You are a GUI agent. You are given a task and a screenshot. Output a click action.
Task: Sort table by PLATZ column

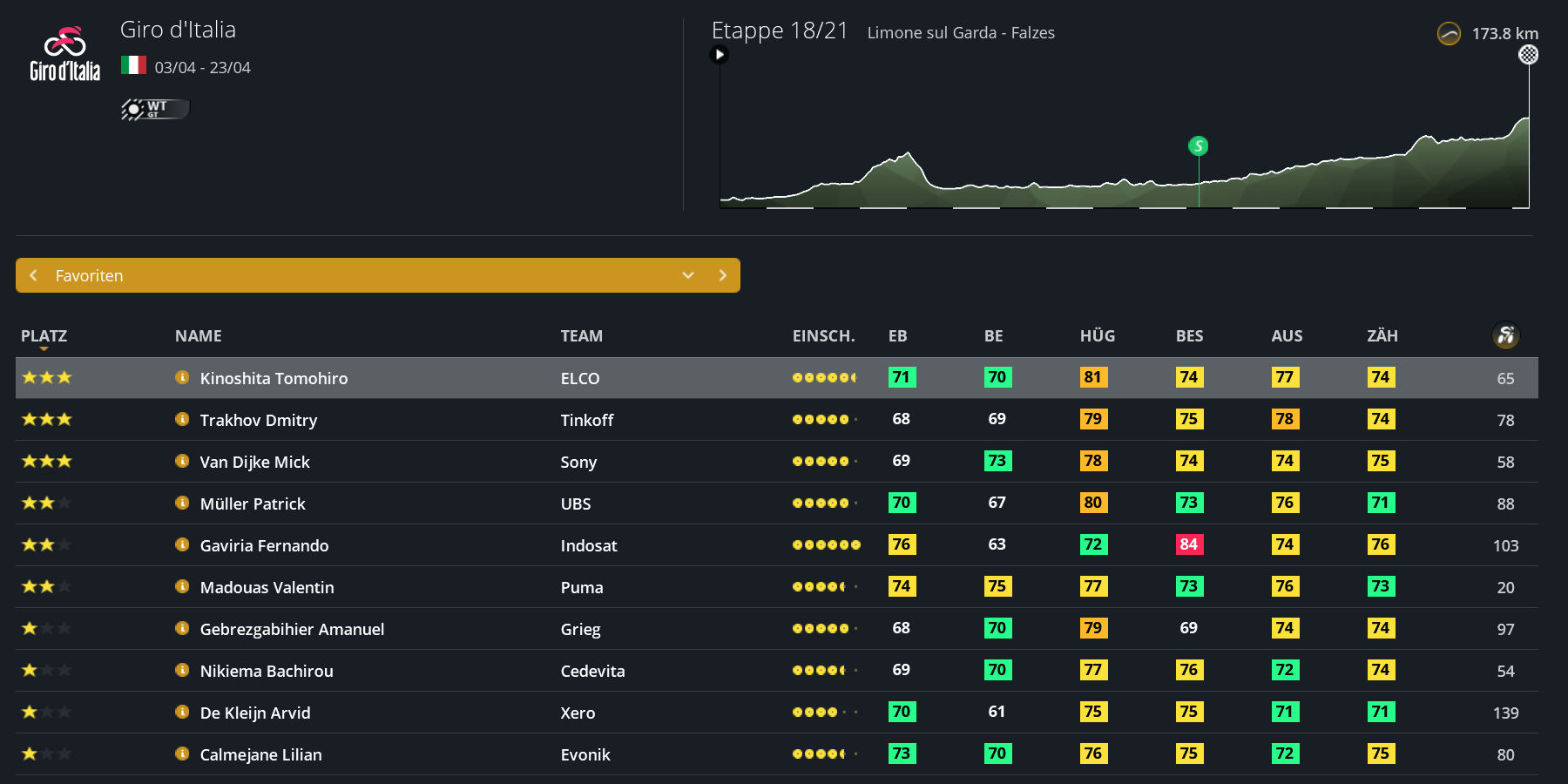(x=44, y=336)
